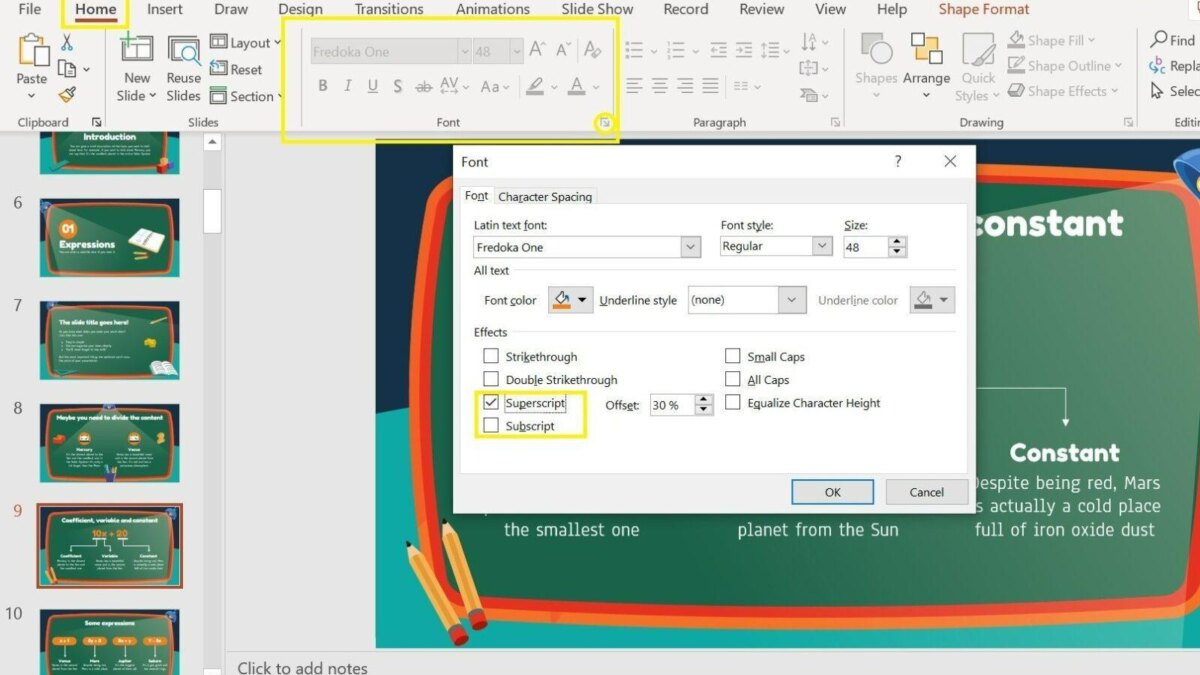
Task: Open the File menu
Action: tap(30, 9)
